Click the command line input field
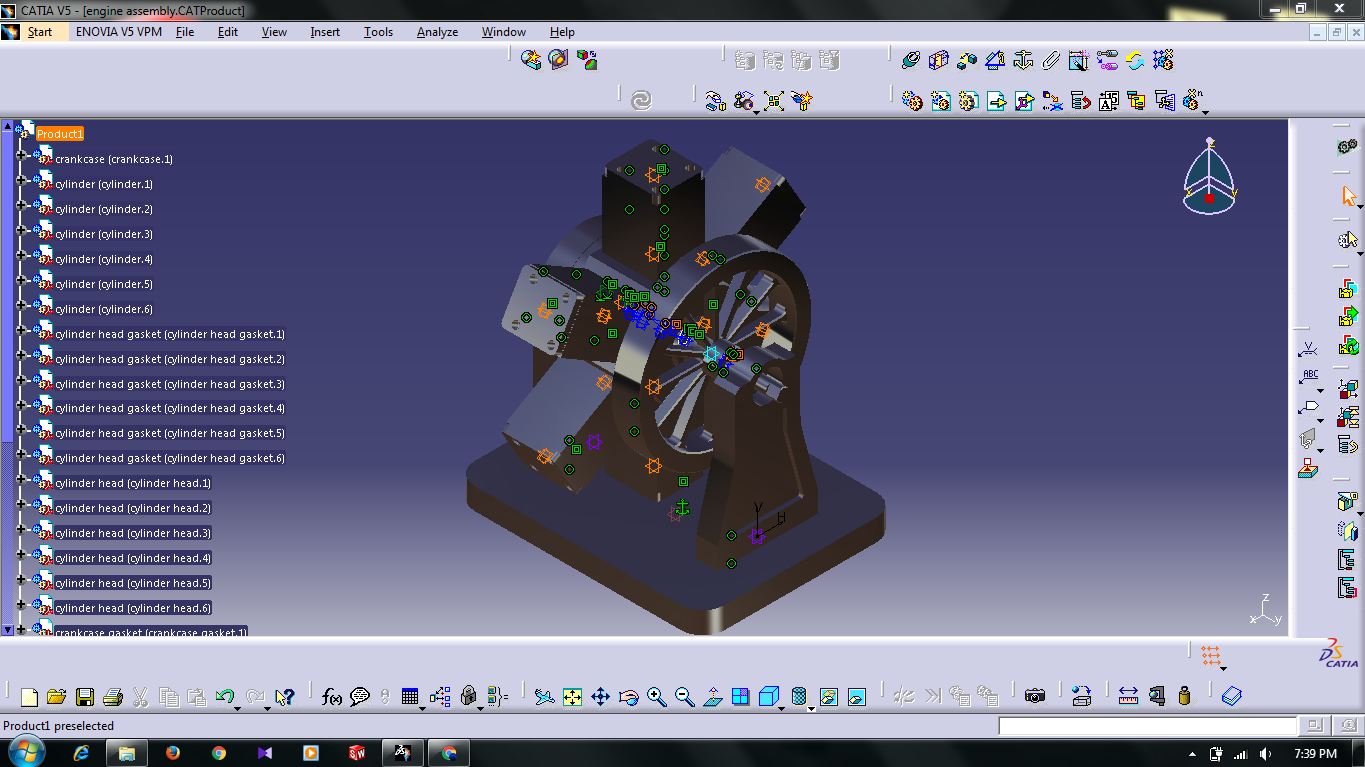This screenshot has height=767, width=1365. (x=1148, y=726)
